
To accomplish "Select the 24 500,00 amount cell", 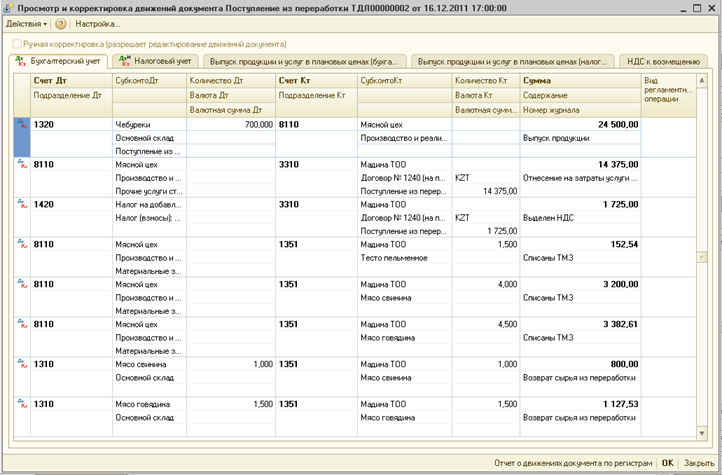I will point(580,125).
